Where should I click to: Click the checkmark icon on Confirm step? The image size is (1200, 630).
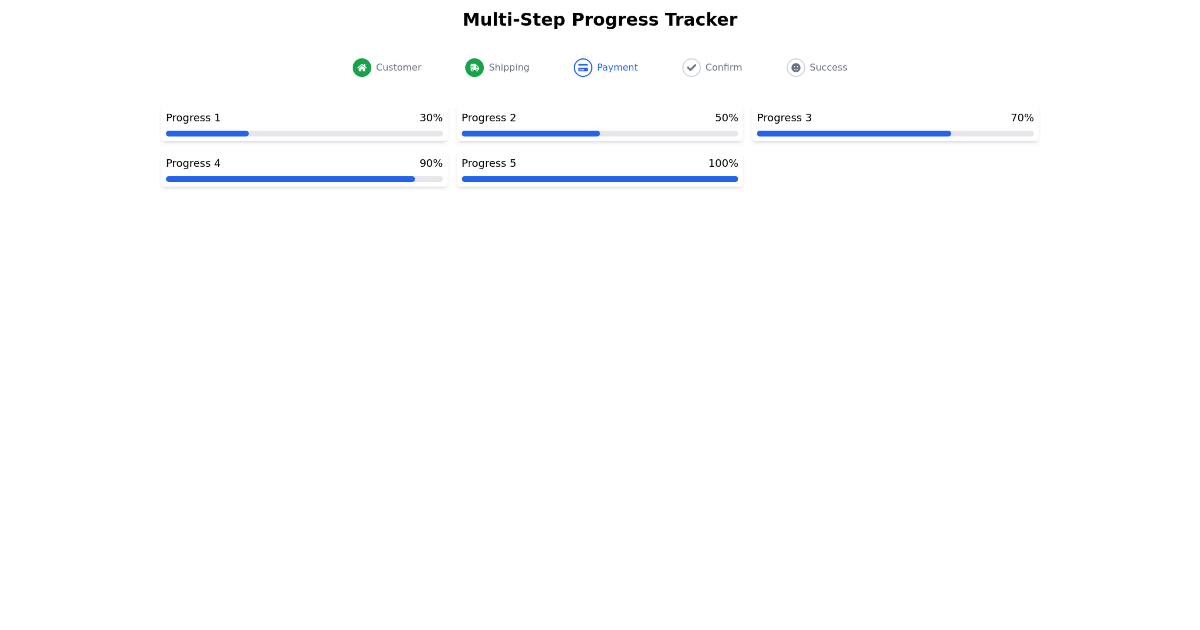[x=691, y=67]
